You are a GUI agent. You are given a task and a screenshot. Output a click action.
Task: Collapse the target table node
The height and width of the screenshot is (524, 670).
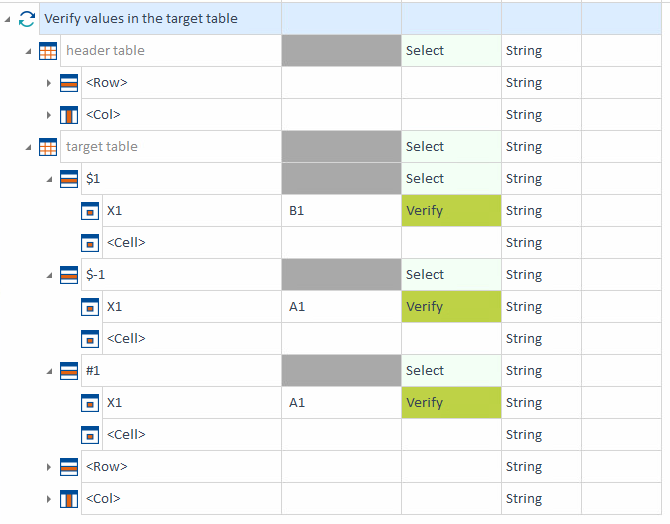[x=28, y=147]
